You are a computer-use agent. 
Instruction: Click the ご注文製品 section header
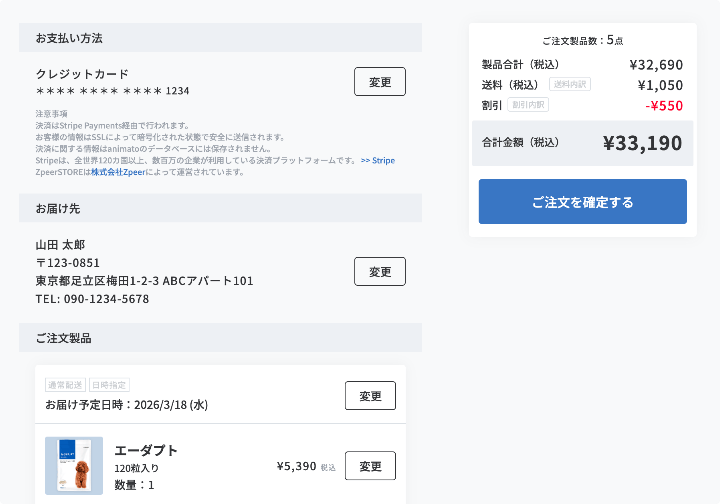(220, 338)
